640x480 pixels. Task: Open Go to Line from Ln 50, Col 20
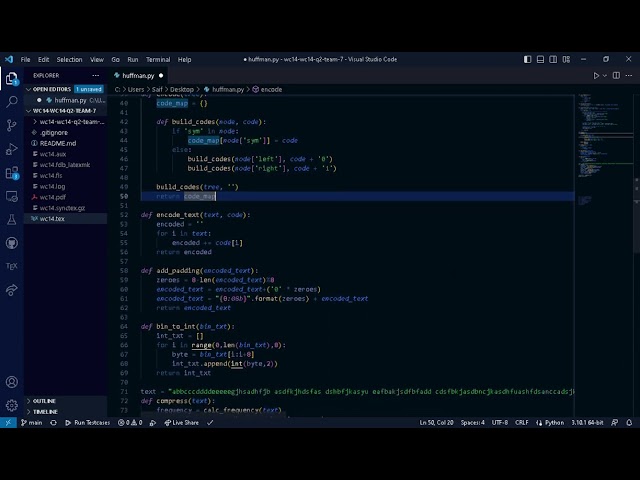[x=436, y=422]
